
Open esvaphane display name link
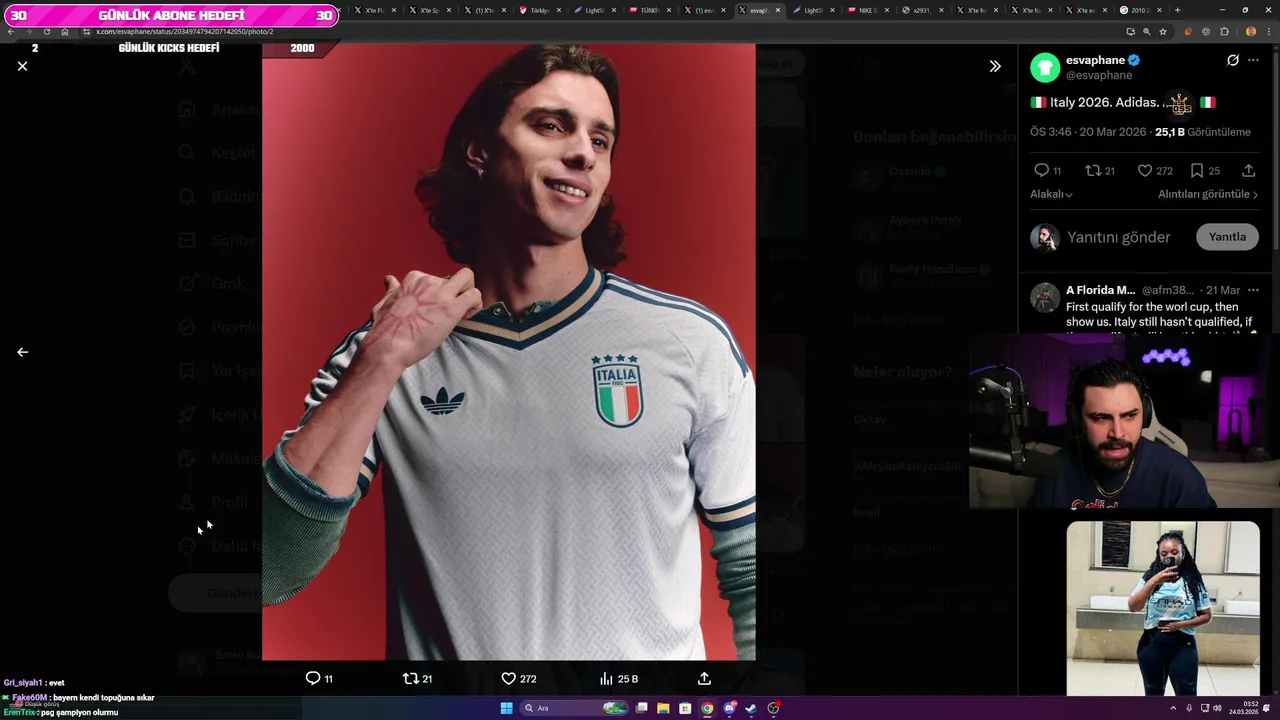click(x=1095, y=60)
